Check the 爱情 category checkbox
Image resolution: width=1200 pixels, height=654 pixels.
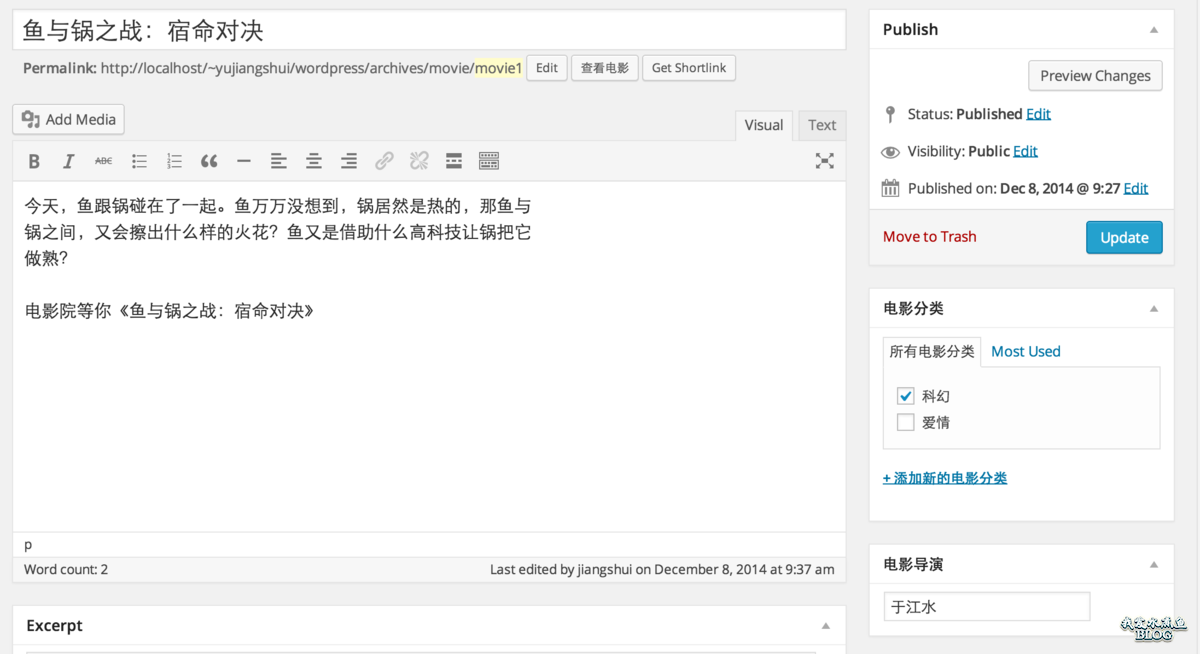[906, 422]
